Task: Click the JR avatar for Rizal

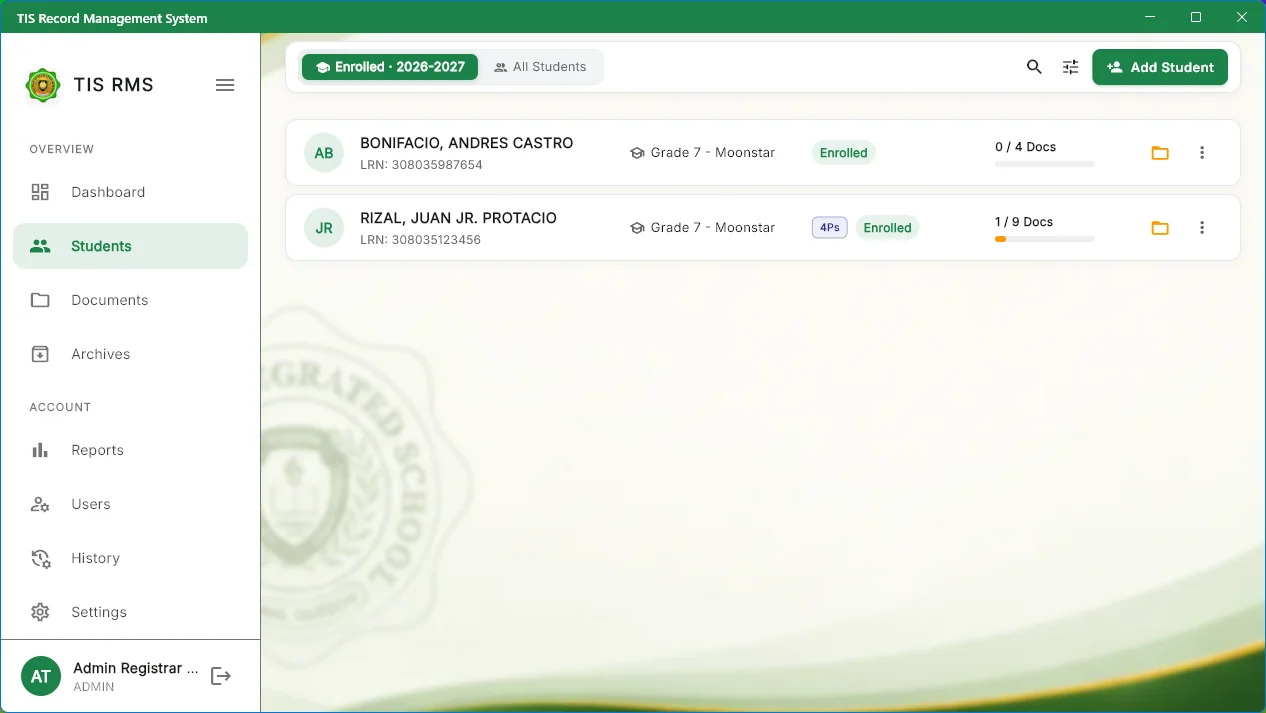Action: [x=324, y=228]
